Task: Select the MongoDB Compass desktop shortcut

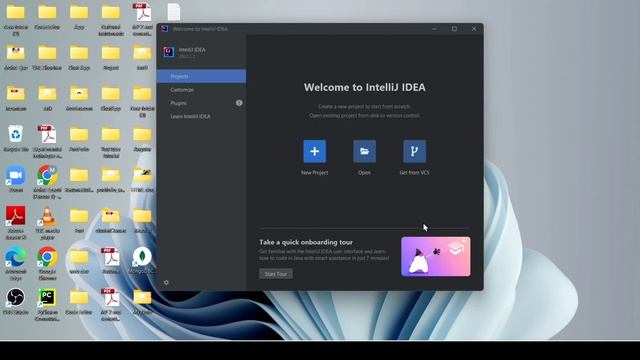Action: pos(142,261)
